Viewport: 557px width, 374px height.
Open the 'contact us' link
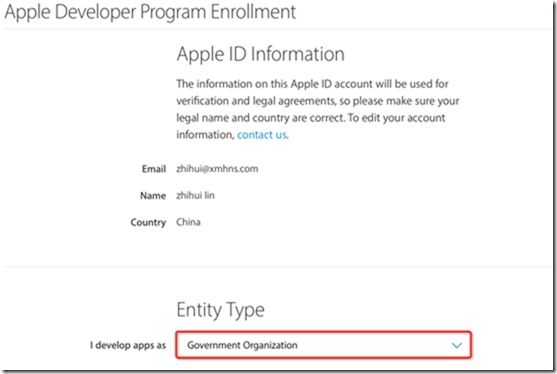point(262,135)
